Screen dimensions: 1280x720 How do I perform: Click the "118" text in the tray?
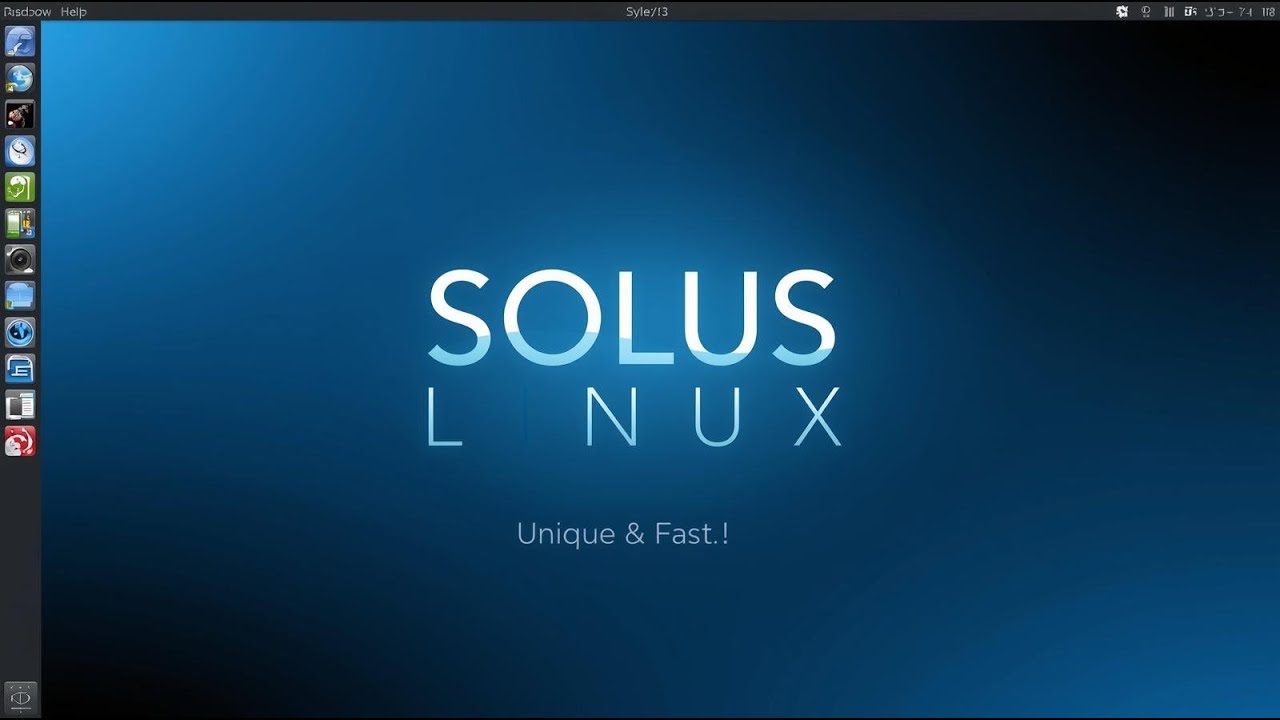(x=1268, y=12)
